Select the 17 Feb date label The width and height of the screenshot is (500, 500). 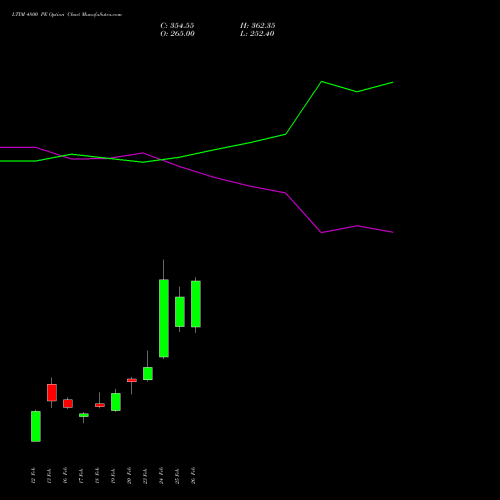(81, 476)
